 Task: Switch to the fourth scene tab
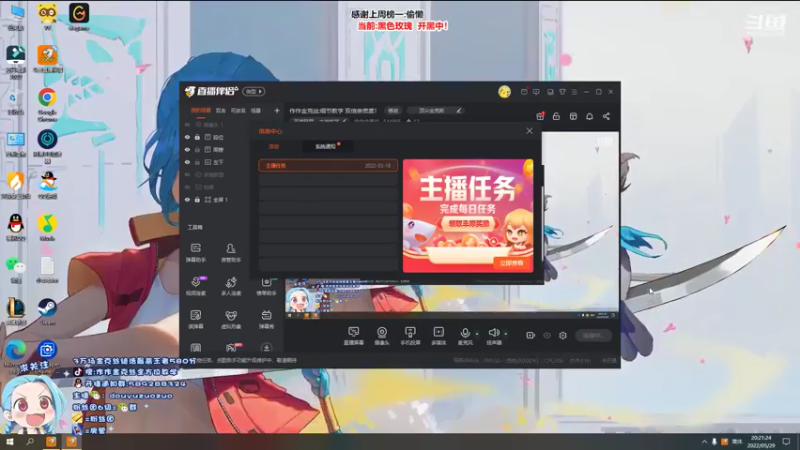click(x=256, y=110)
